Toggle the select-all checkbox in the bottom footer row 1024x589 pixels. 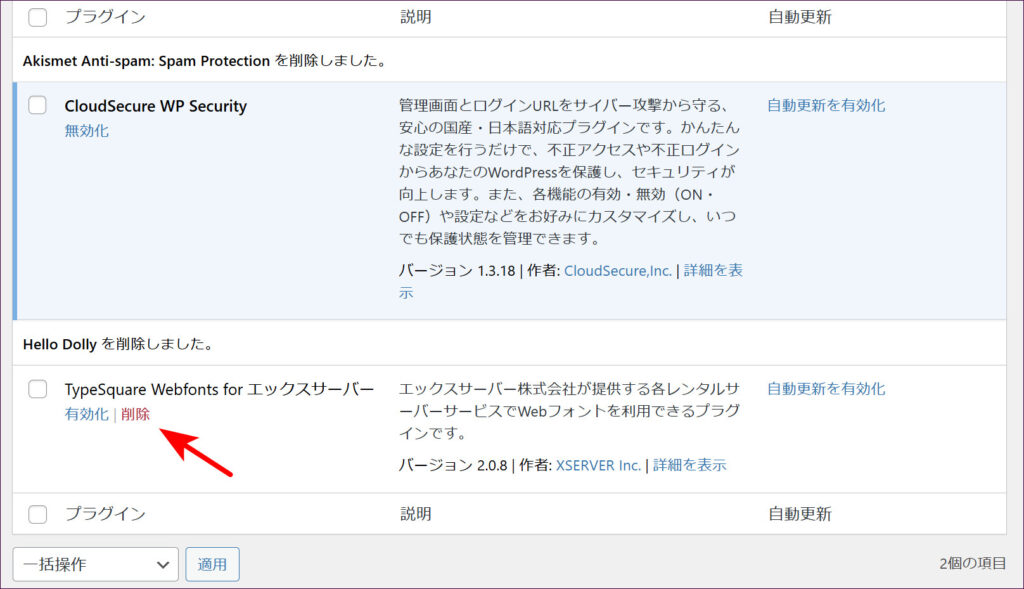[37, 514]
